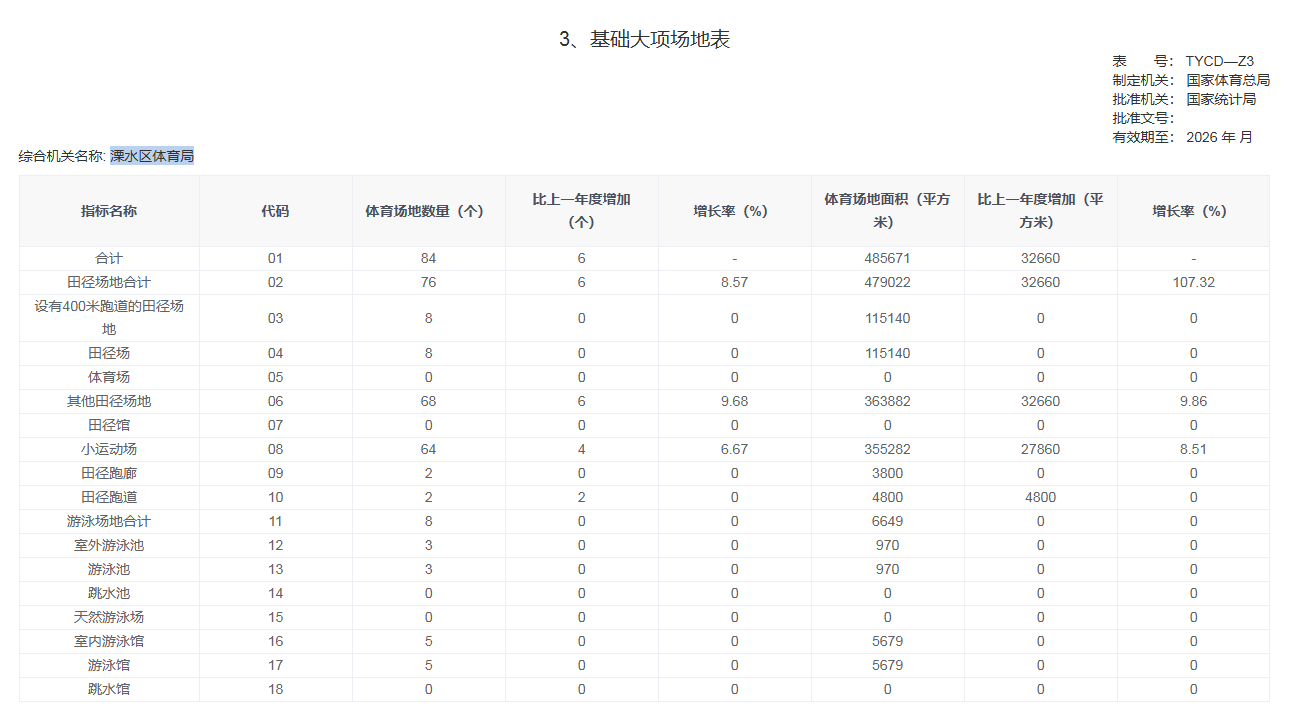Click the 指标名称 column header

pos(109,211)
